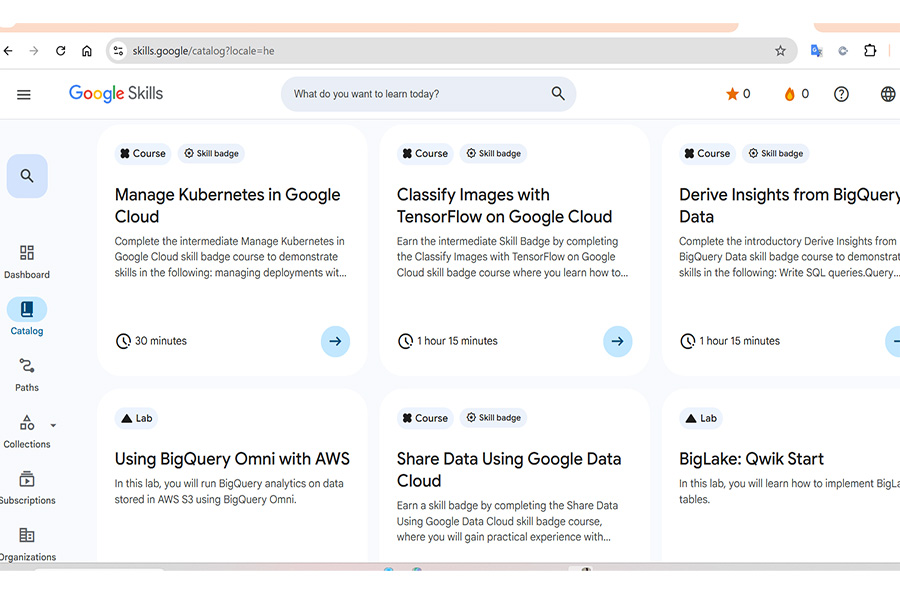This screenshot has width=900, height=600.
Task: Open Classify Images with TensorFlow arrow button
Action: 617,341
